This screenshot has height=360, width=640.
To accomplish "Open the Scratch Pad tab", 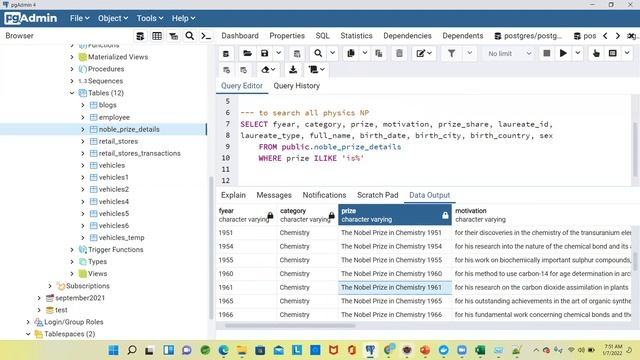I will coord(378,195).
